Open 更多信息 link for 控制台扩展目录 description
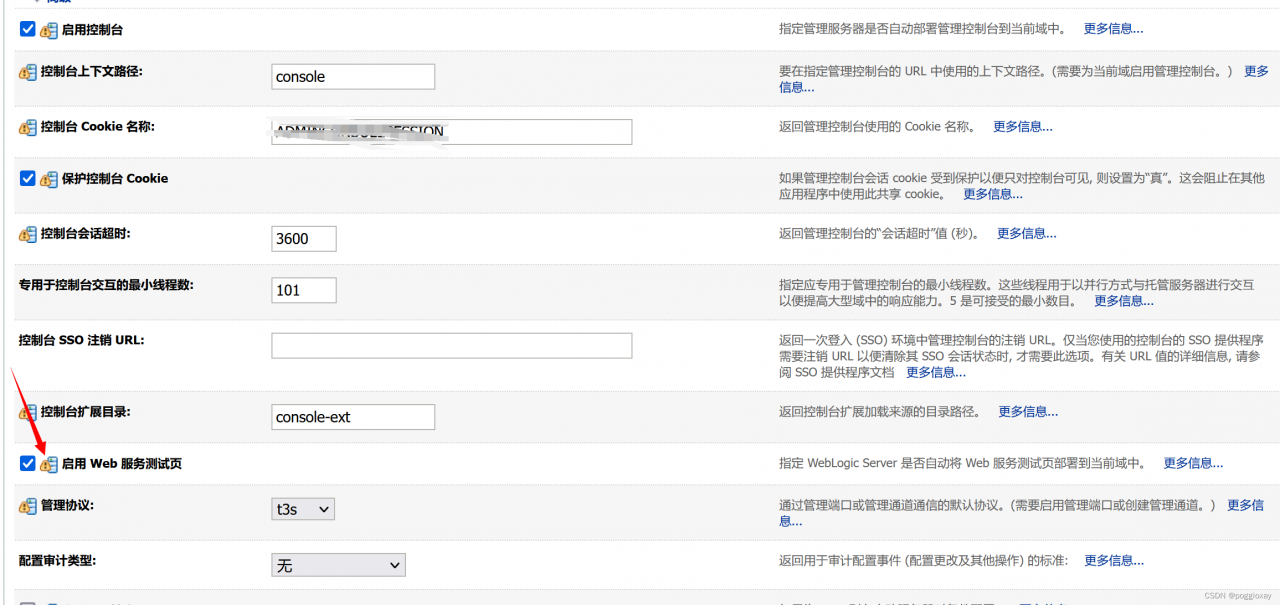Screen dimensions: 1280x605 tap(1028, 411)
